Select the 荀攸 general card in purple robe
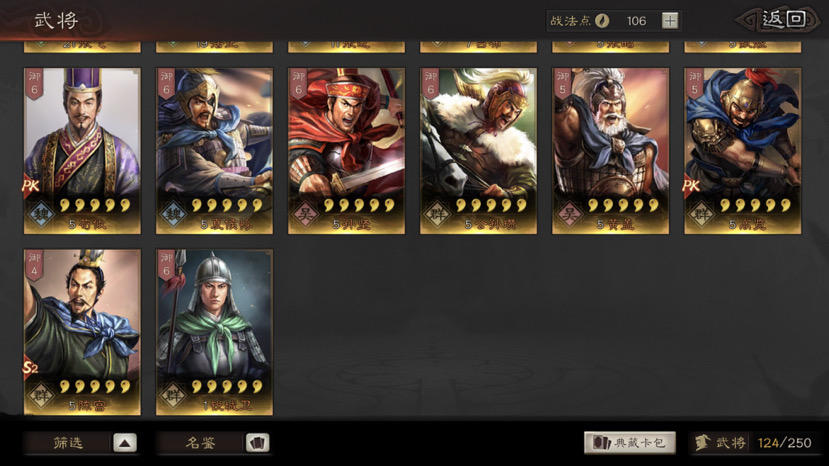The width and height of the screenshot is (829, 466). (x=82, y=151)
